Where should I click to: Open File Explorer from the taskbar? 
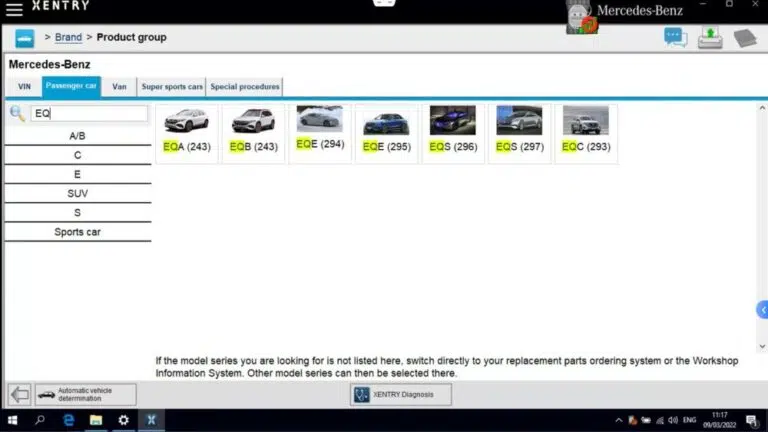(x=96, y=421)
